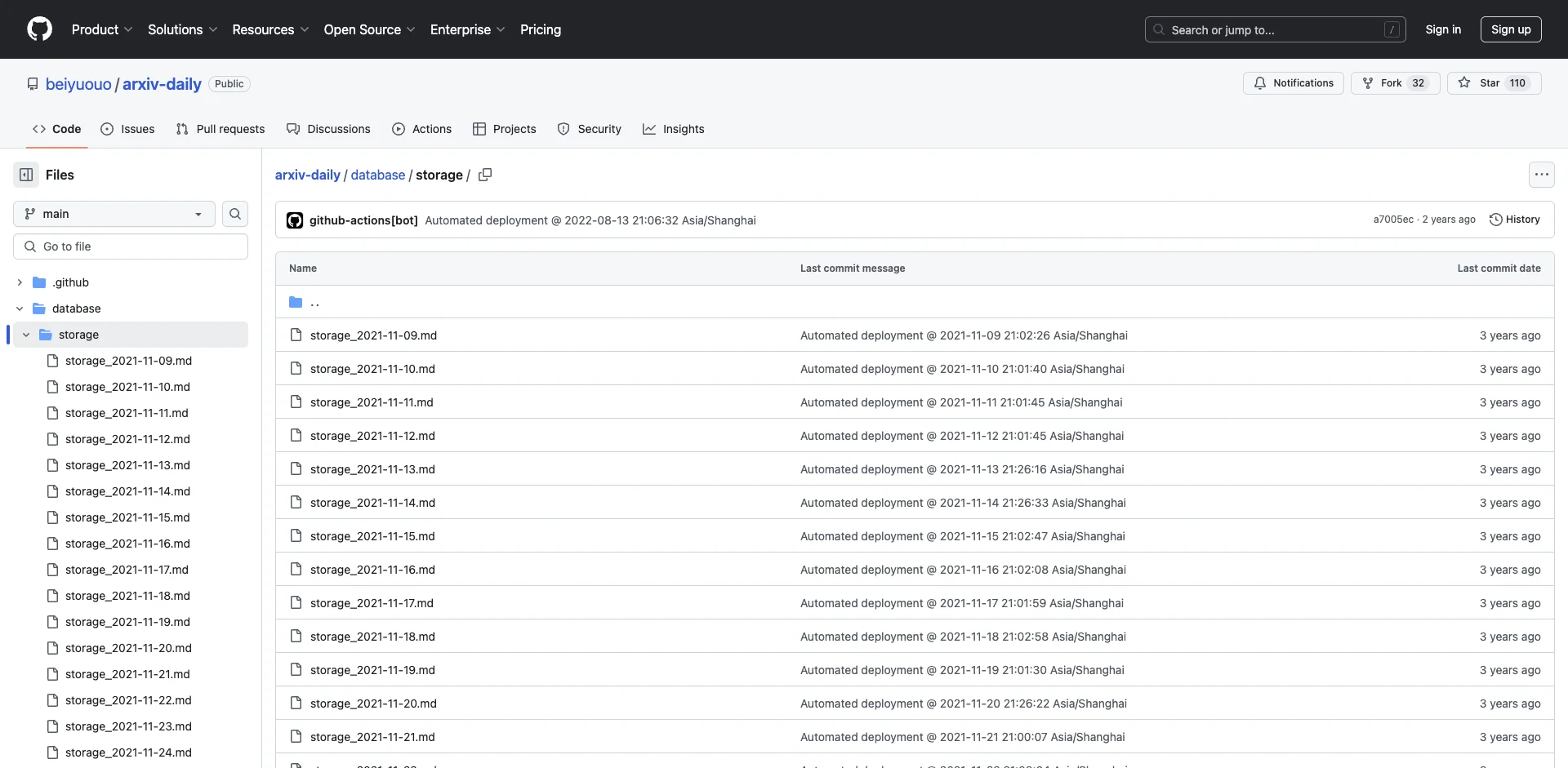
Task: Switch to the Discussions tab
Action: pos(328,129)
